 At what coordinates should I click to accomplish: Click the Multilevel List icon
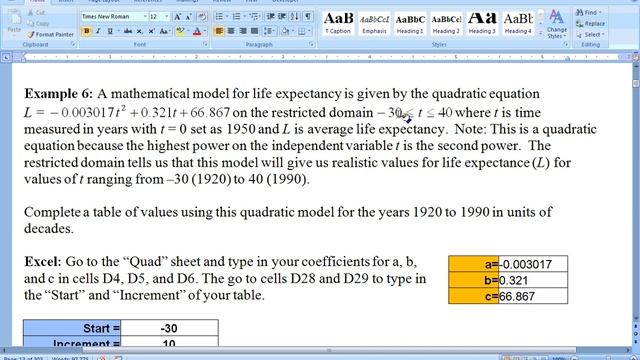[254, 16]
